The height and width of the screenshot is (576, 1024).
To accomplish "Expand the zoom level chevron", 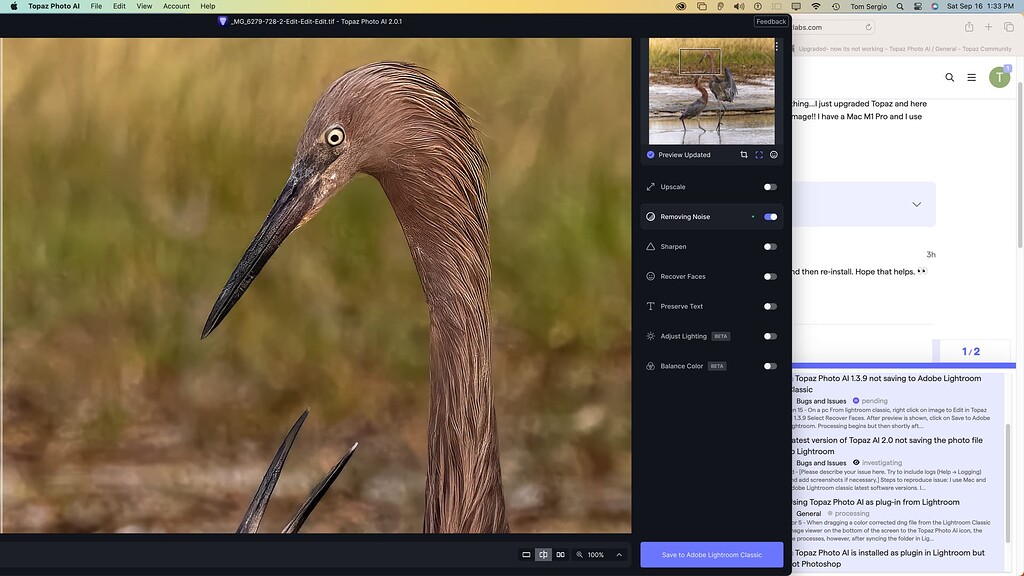I will 619,554.
